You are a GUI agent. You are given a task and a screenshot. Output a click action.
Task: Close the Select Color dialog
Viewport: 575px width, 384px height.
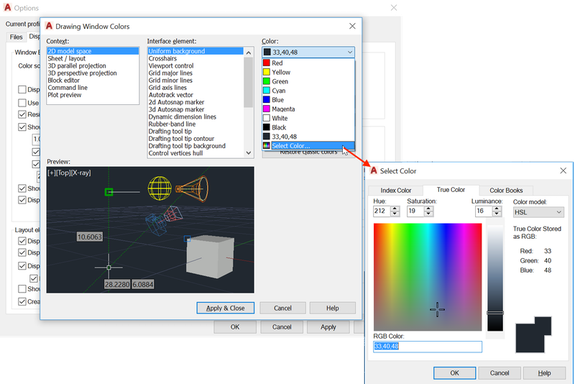click(x=563, y=171)
